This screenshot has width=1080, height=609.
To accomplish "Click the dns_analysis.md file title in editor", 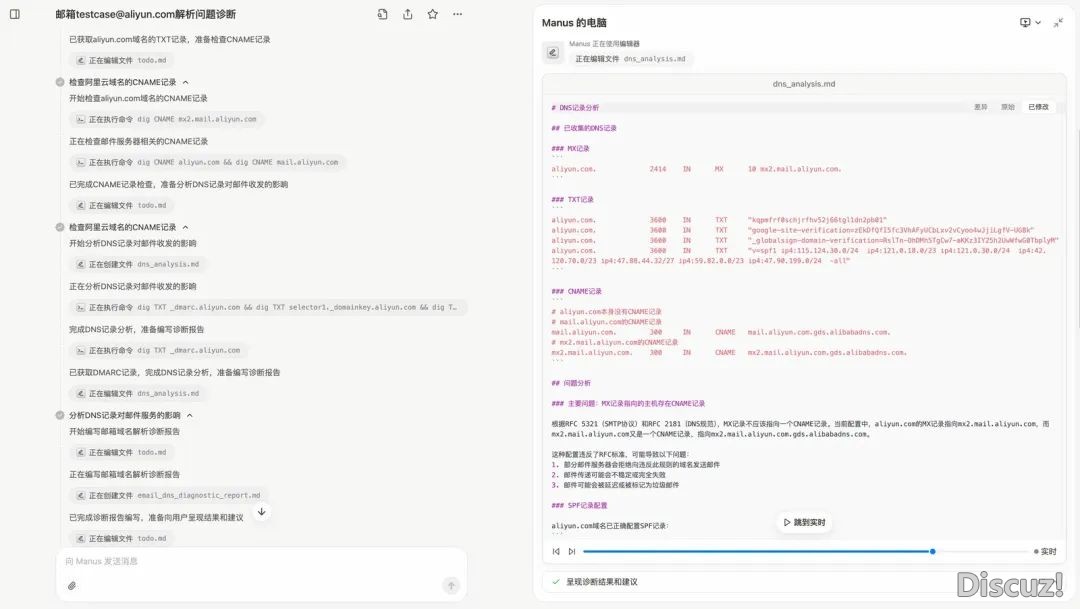I will tap(804, 84).
